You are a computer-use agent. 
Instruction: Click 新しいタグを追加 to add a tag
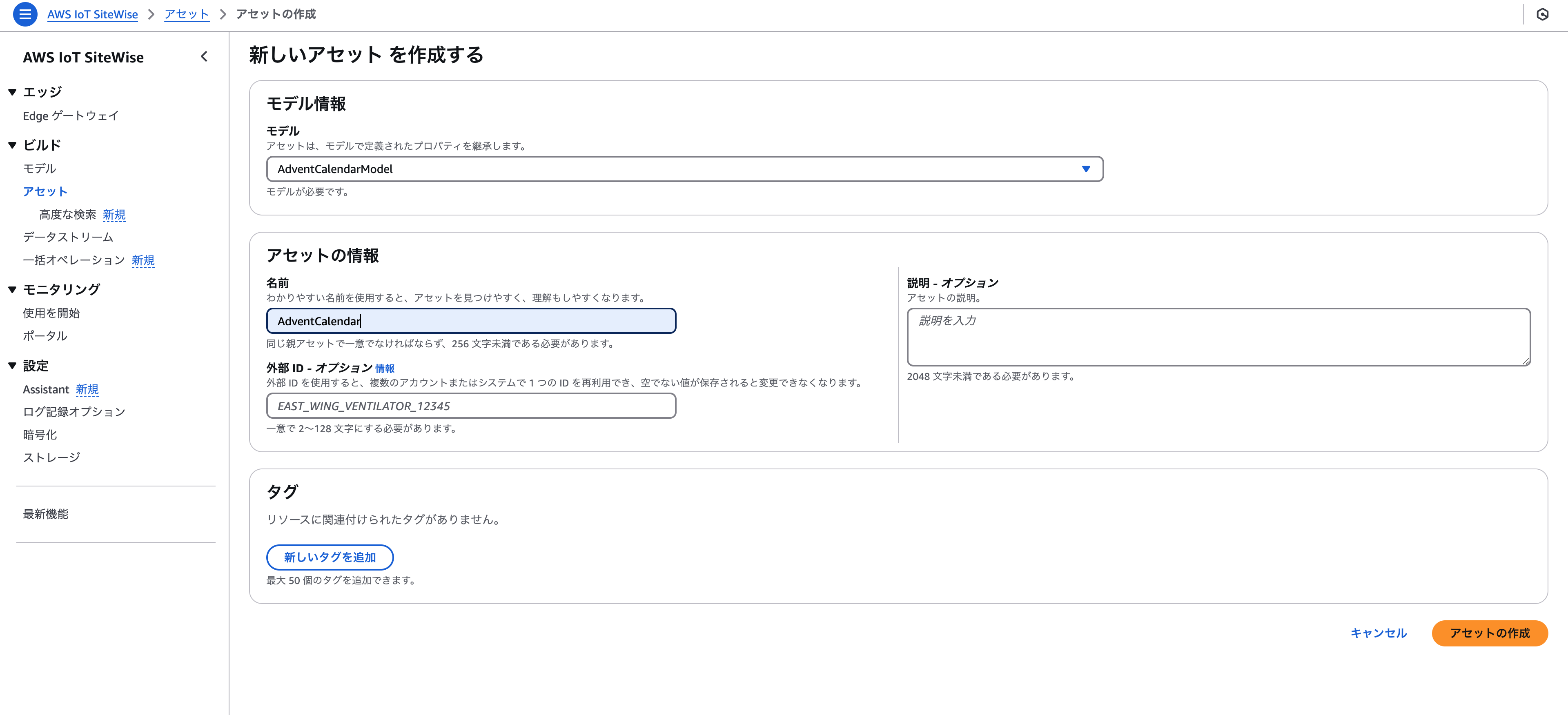[x=329, y=557]
